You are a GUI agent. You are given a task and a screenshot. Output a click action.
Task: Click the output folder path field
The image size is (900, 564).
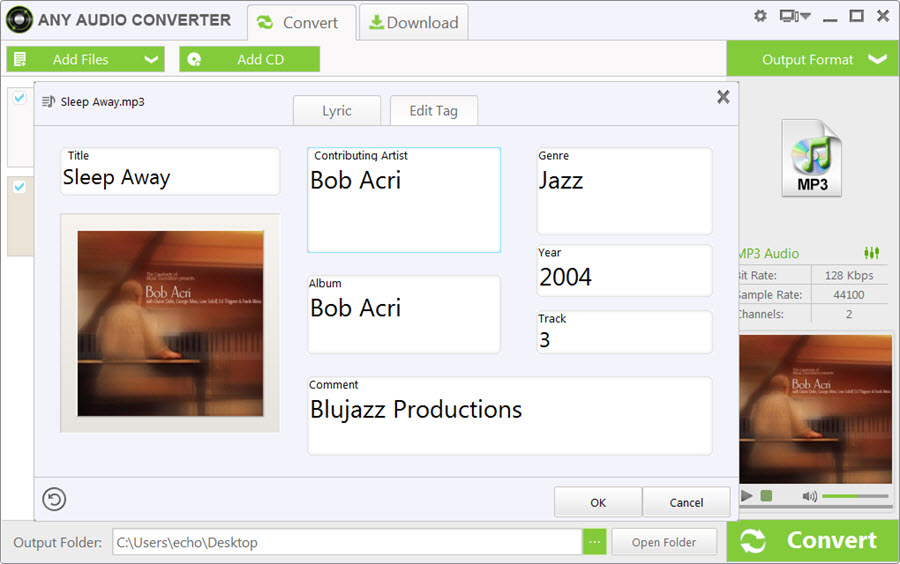[x=347, y=542]
